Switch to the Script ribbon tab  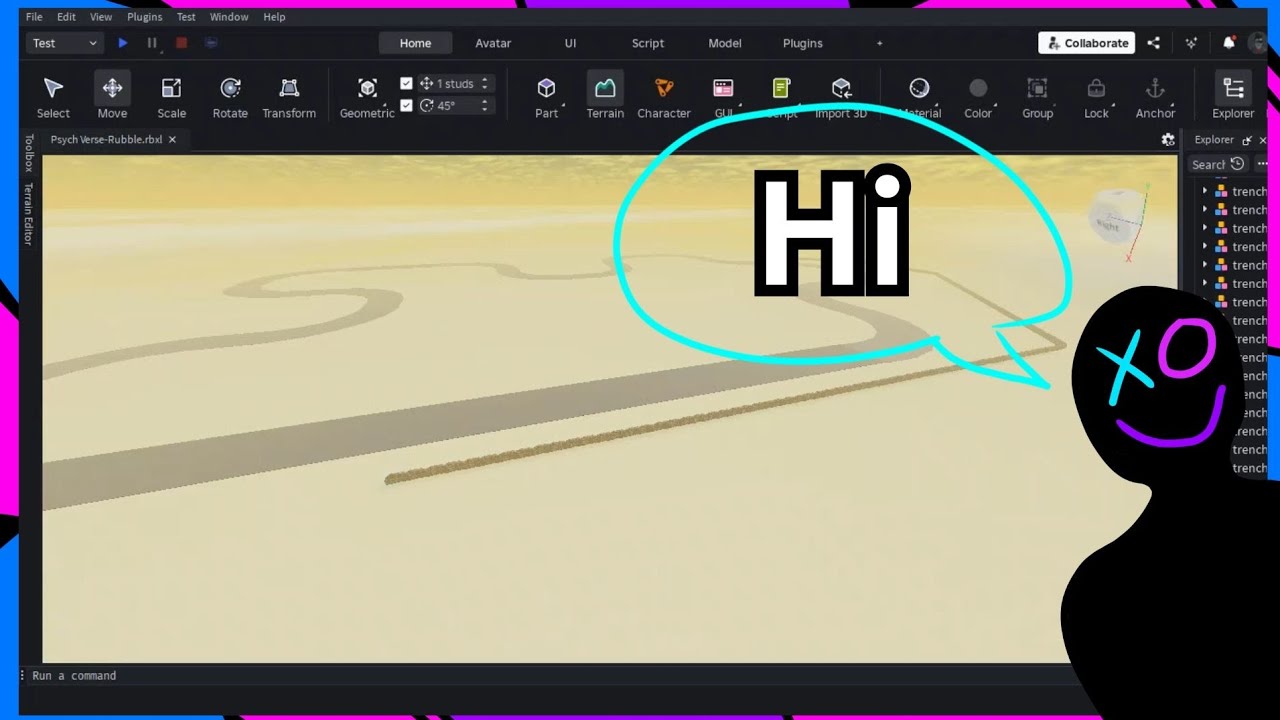tap(648, 43)
